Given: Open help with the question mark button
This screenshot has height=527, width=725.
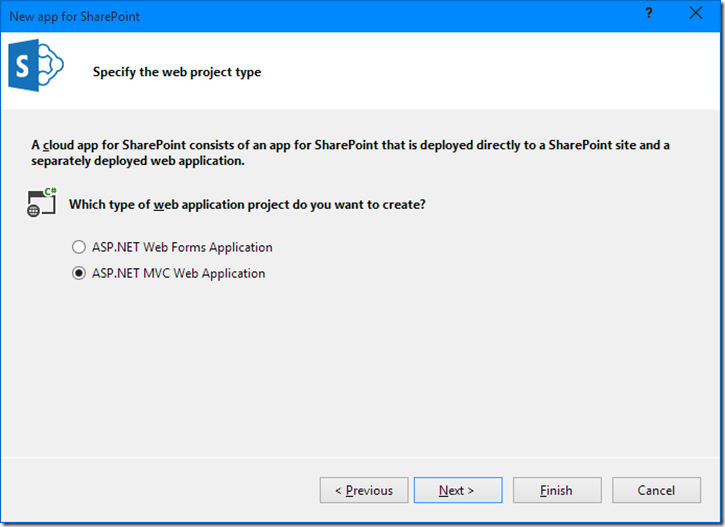Looking at the screenshot, I should pyautogui.click(x=649, y=13).
